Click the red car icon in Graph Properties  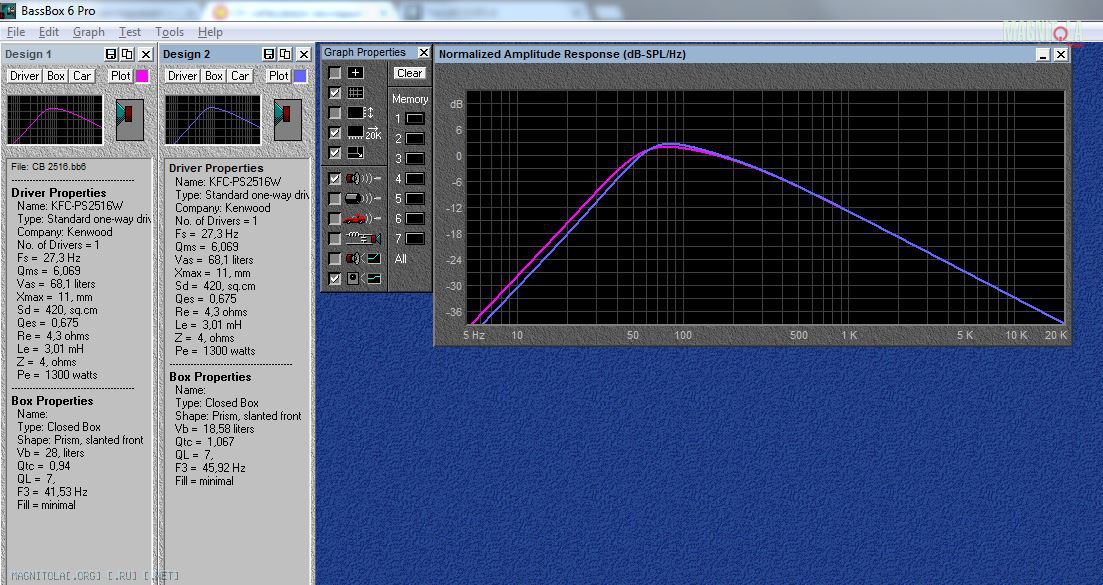click(364, 219)
